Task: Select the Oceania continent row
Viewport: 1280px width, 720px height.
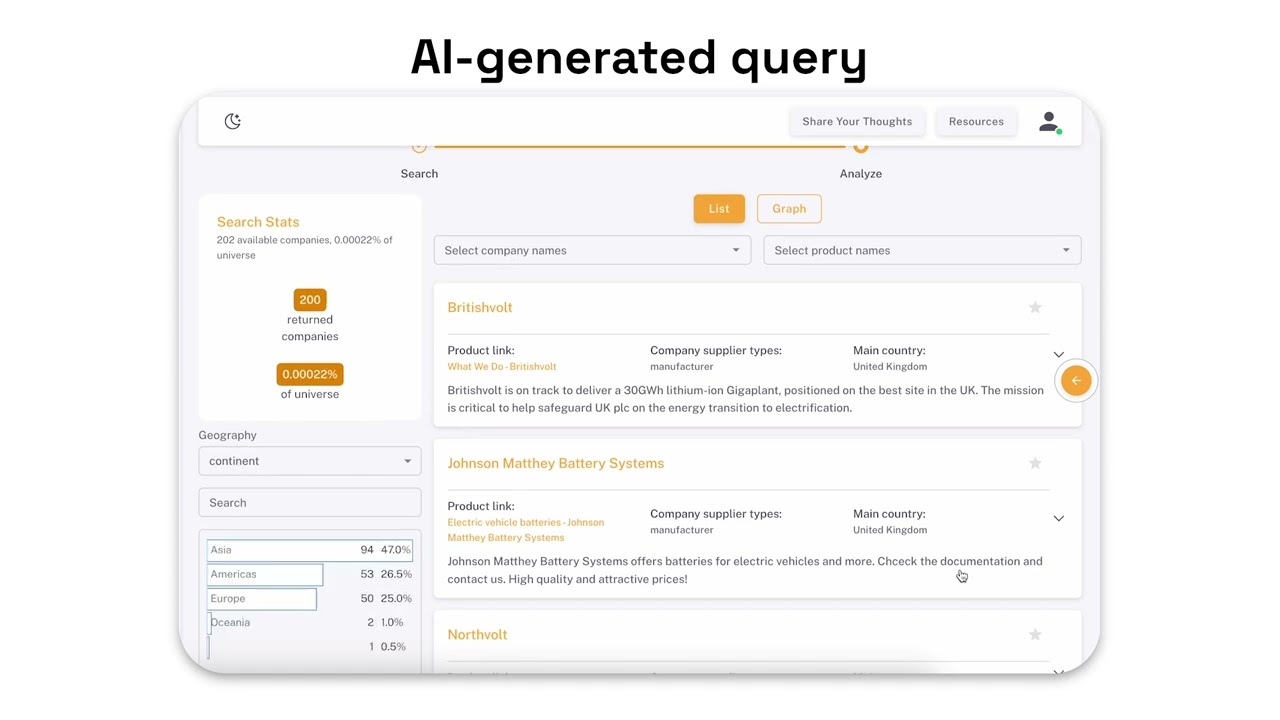Action: point(310,622)
